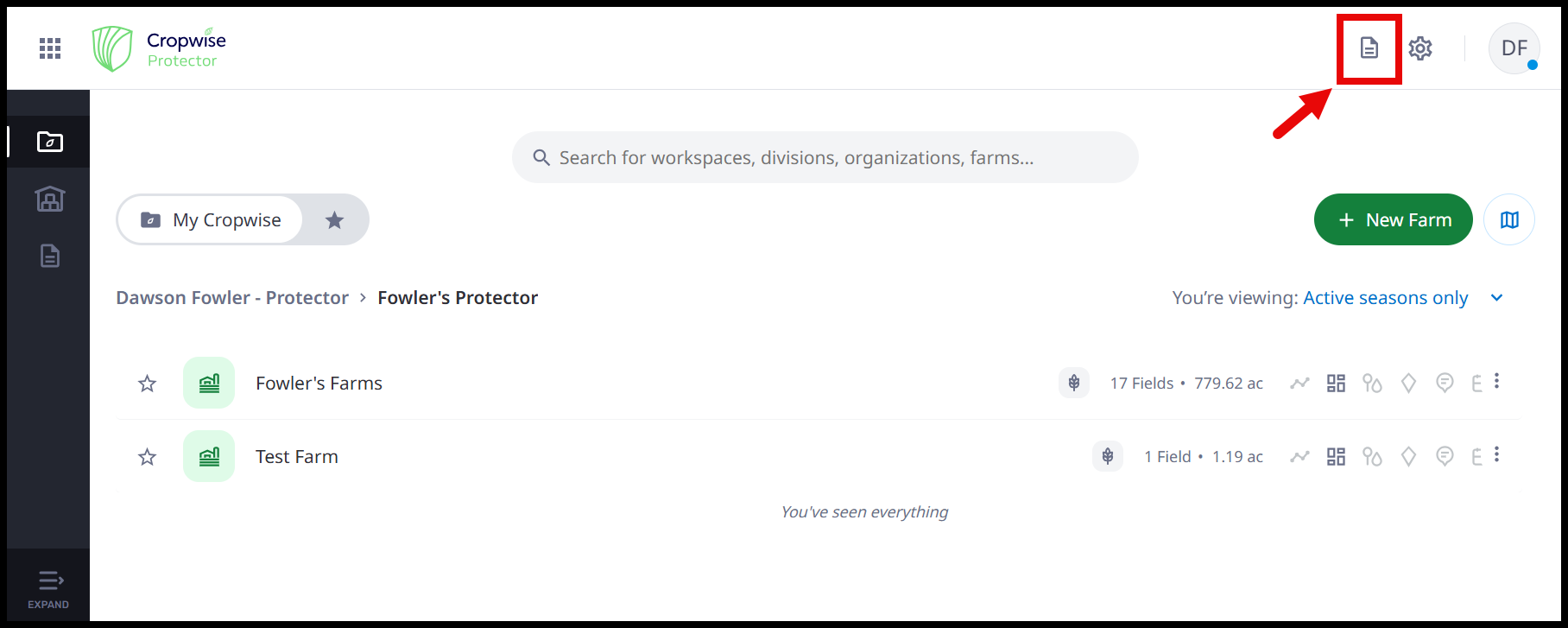Expand the left sidebar navigation
This screenshot has width=1568, height=628.
[48, 588]
